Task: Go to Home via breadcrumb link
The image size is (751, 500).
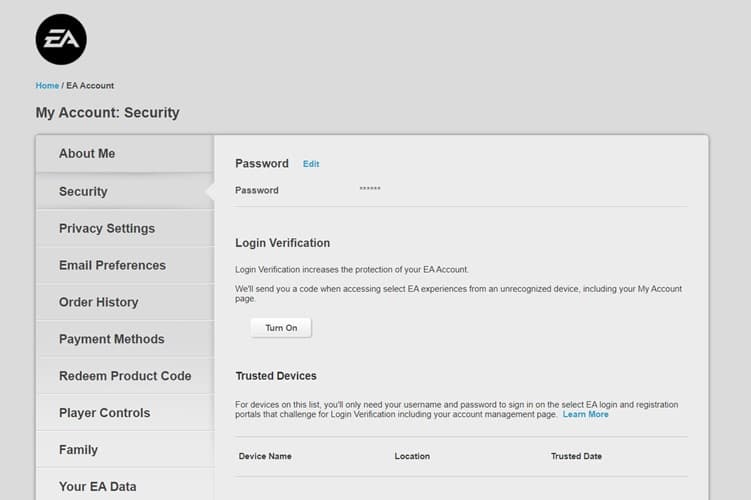Action: (47, 86)
